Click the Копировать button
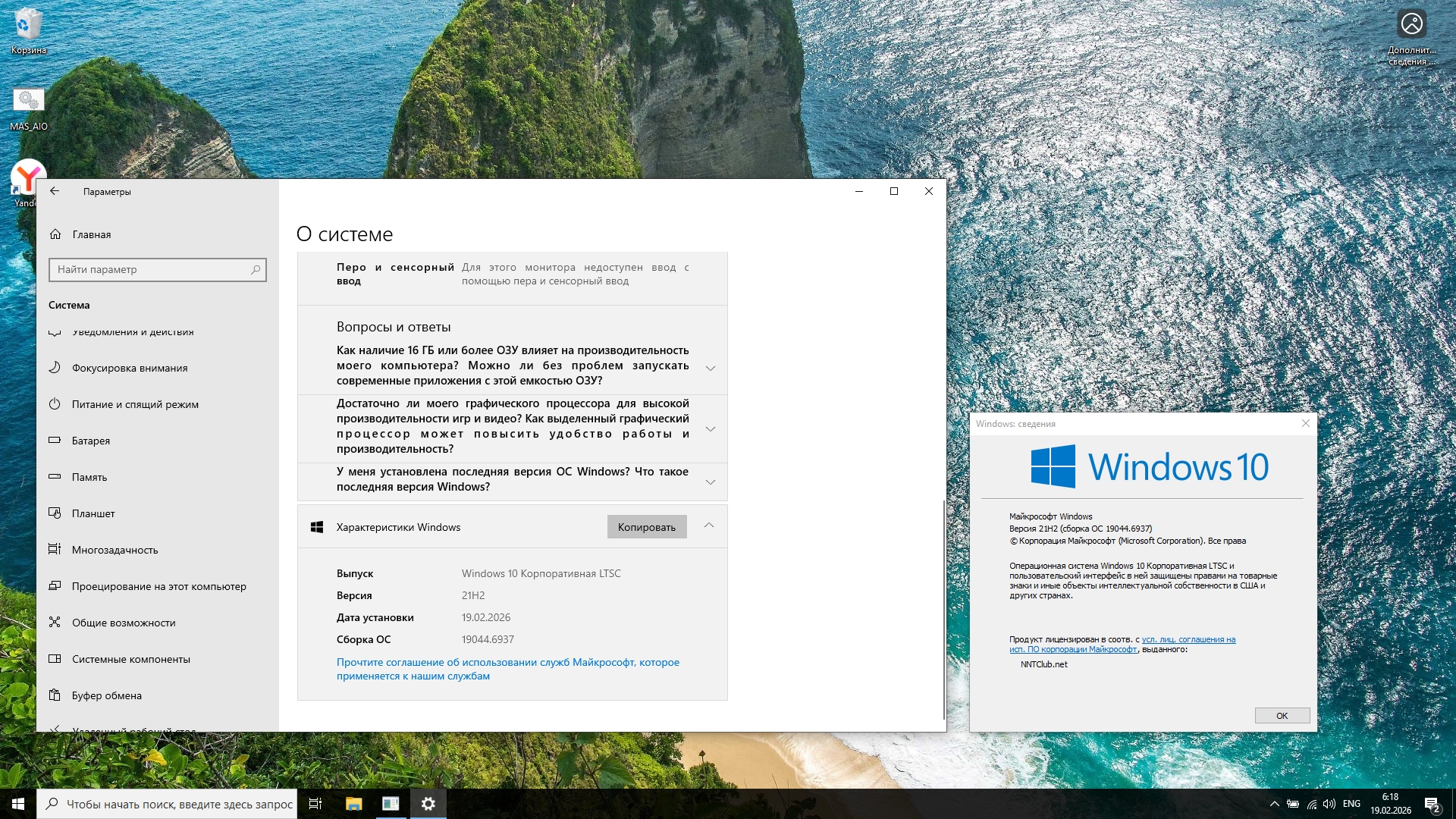1456x819 pixels. pyautogui.click(x=646, y=527)
